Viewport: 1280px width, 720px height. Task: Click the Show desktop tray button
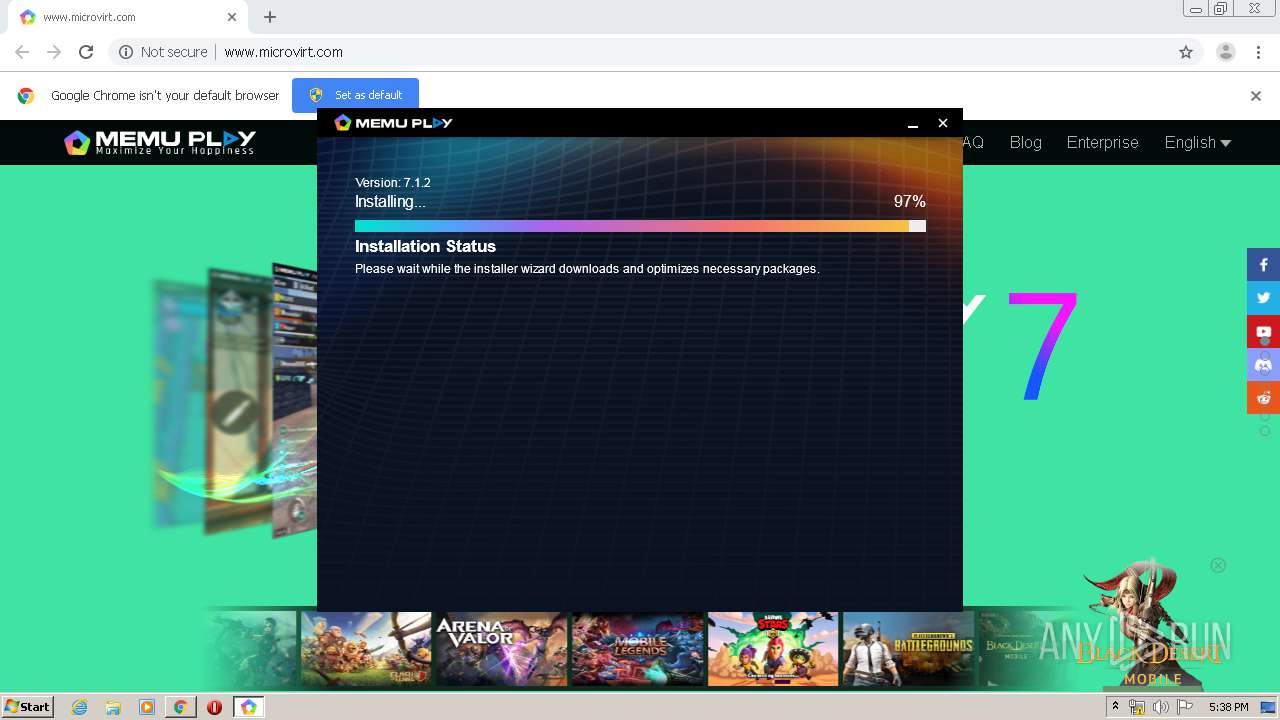point(1268,707)
